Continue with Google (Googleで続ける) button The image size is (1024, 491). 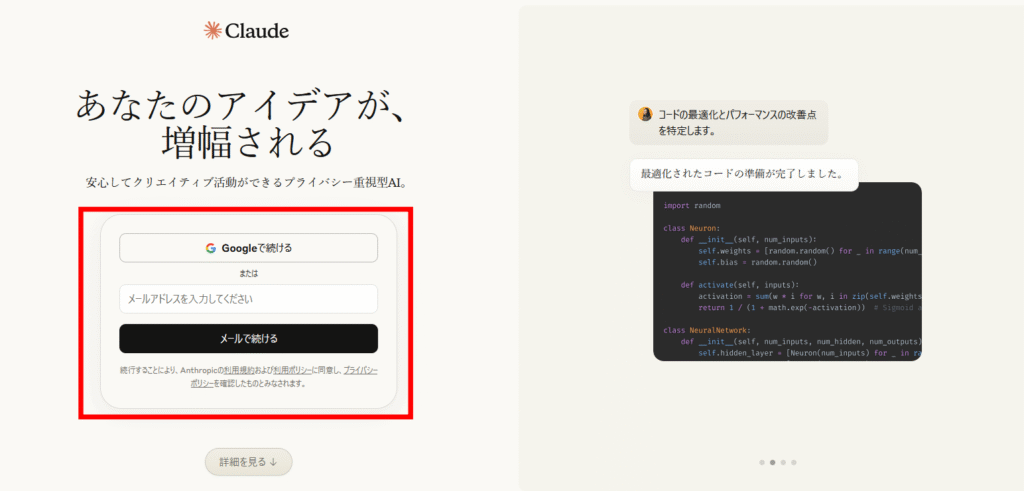(248, 248)
